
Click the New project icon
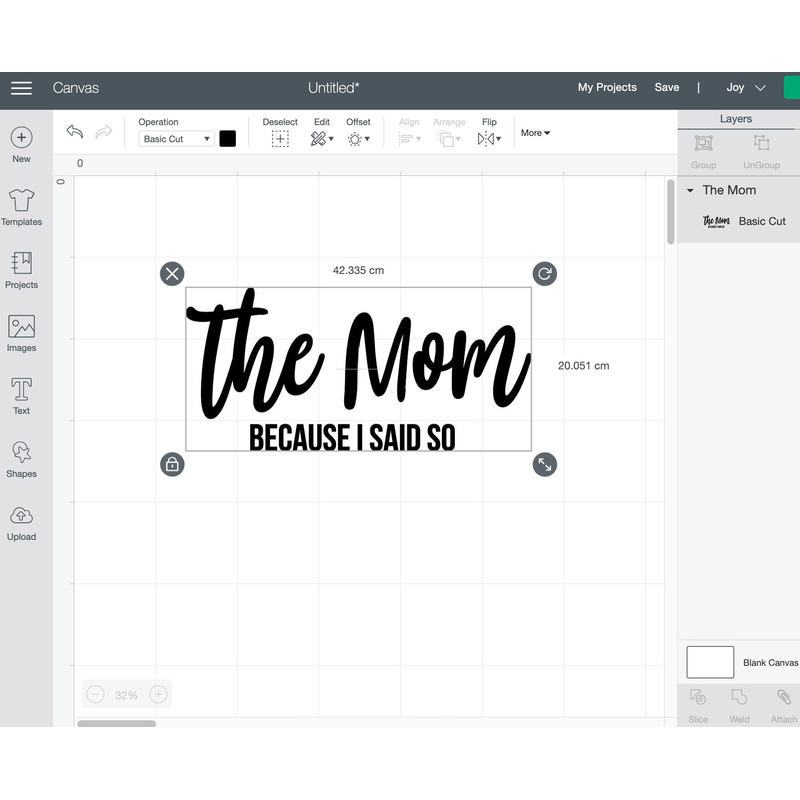coord(21,138)
